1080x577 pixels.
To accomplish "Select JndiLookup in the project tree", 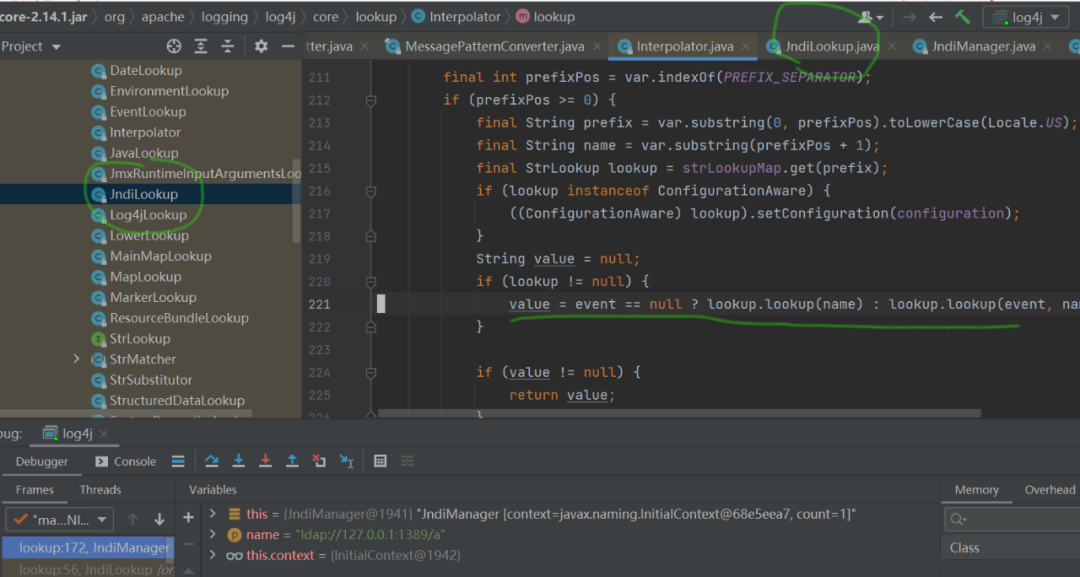I will click(143, 194).
